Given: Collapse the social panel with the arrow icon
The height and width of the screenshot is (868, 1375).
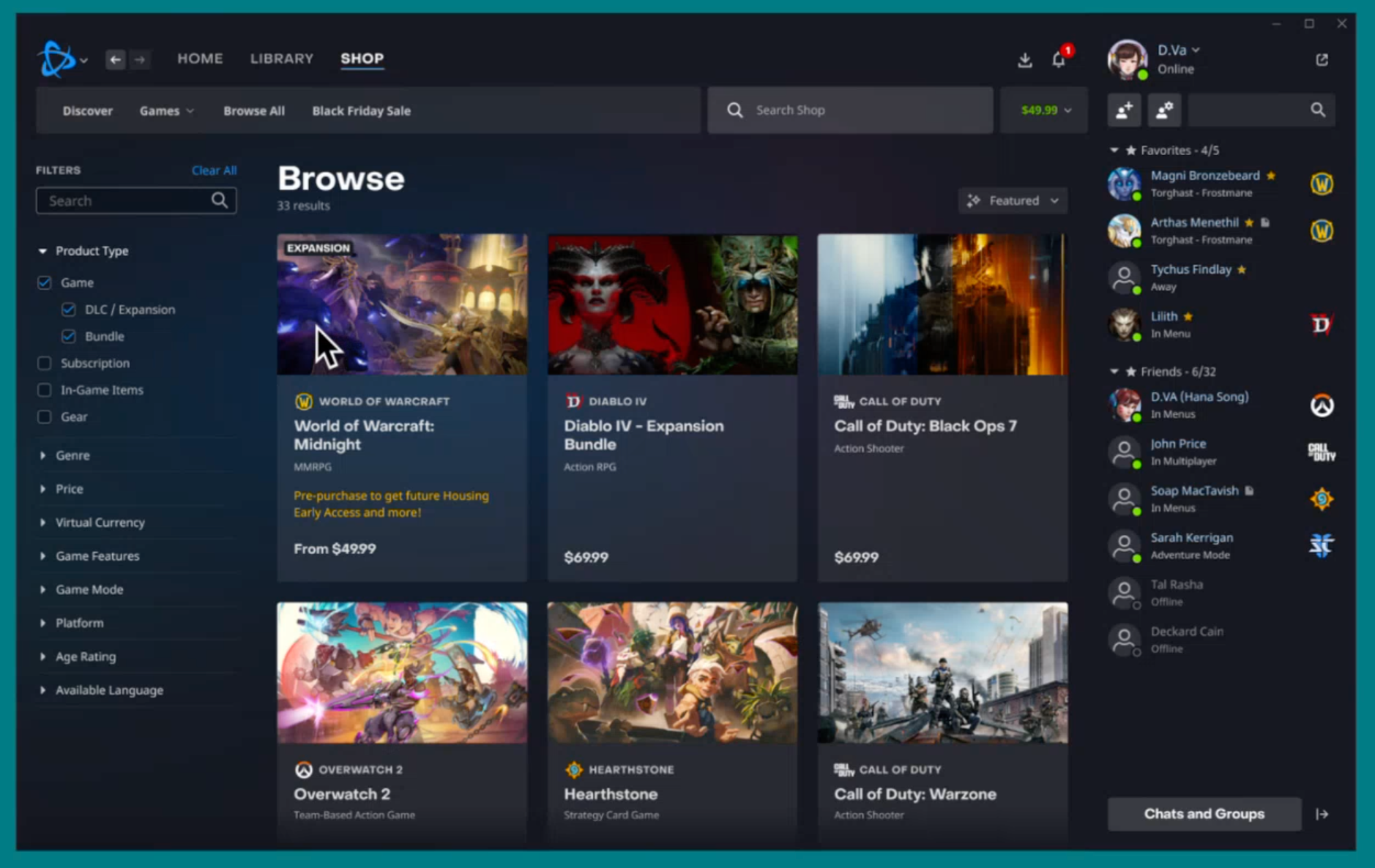Looking at the screenshot, I should [1322, 814].
